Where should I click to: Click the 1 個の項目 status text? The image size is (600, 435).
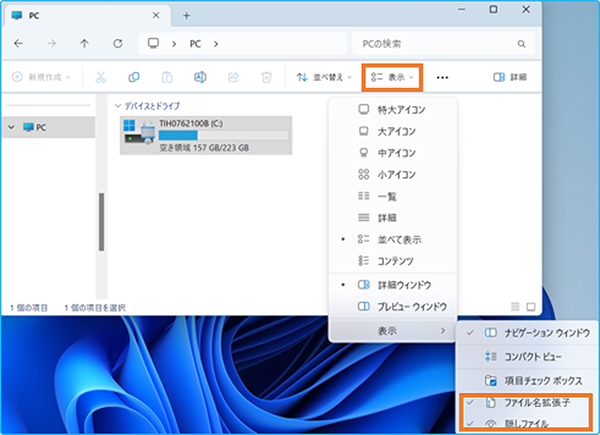[29, 308]
